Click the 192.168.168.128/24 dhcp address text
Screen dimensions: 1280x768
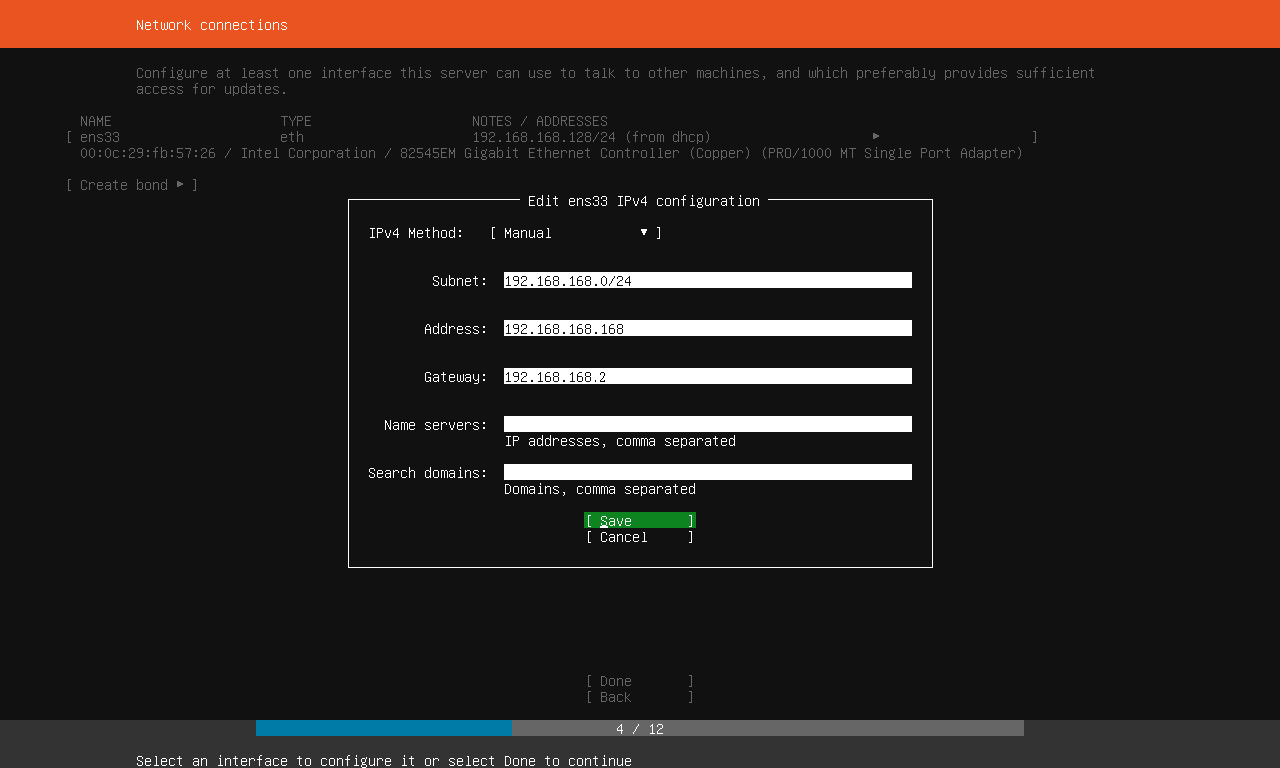590,137
